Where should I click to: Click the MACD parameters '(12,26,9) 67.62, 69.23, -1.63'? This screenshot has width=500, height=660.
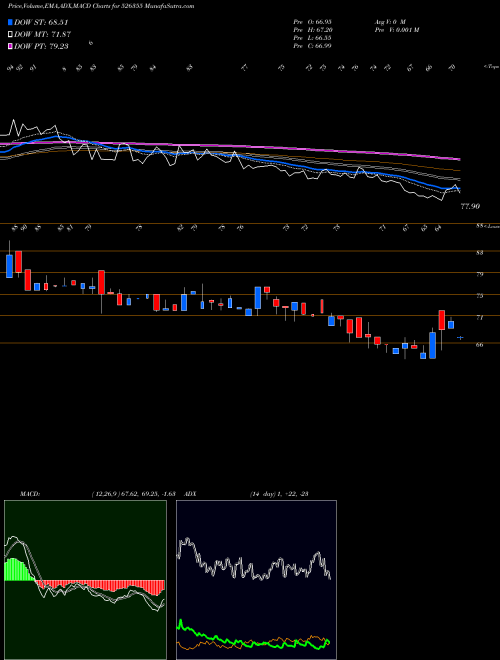133,493
